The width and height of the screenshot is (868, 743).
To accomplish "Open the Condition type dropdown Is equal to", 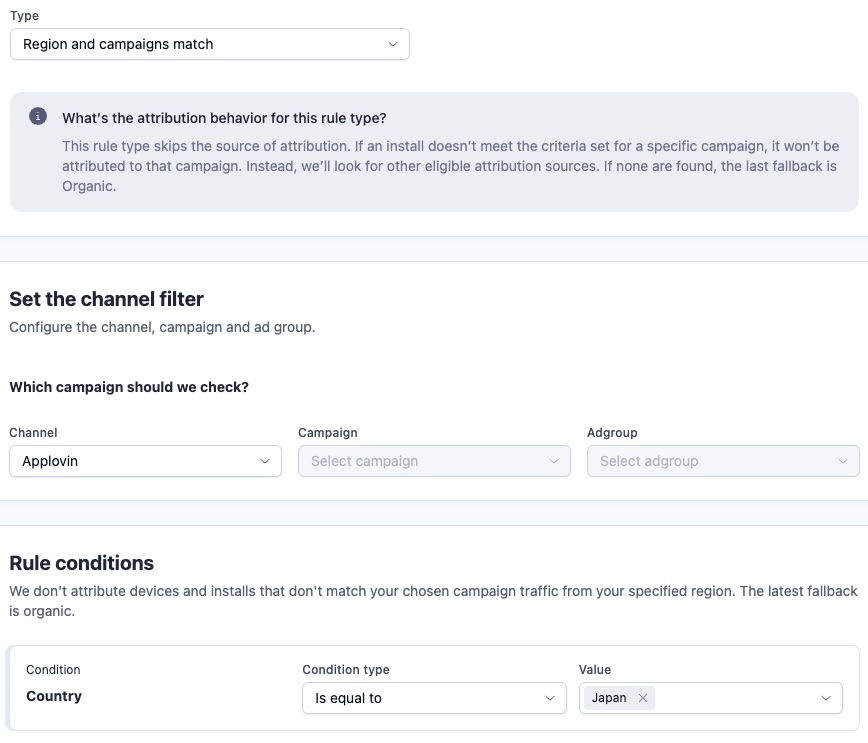I will pyautogui.click(x=435, y=698).
